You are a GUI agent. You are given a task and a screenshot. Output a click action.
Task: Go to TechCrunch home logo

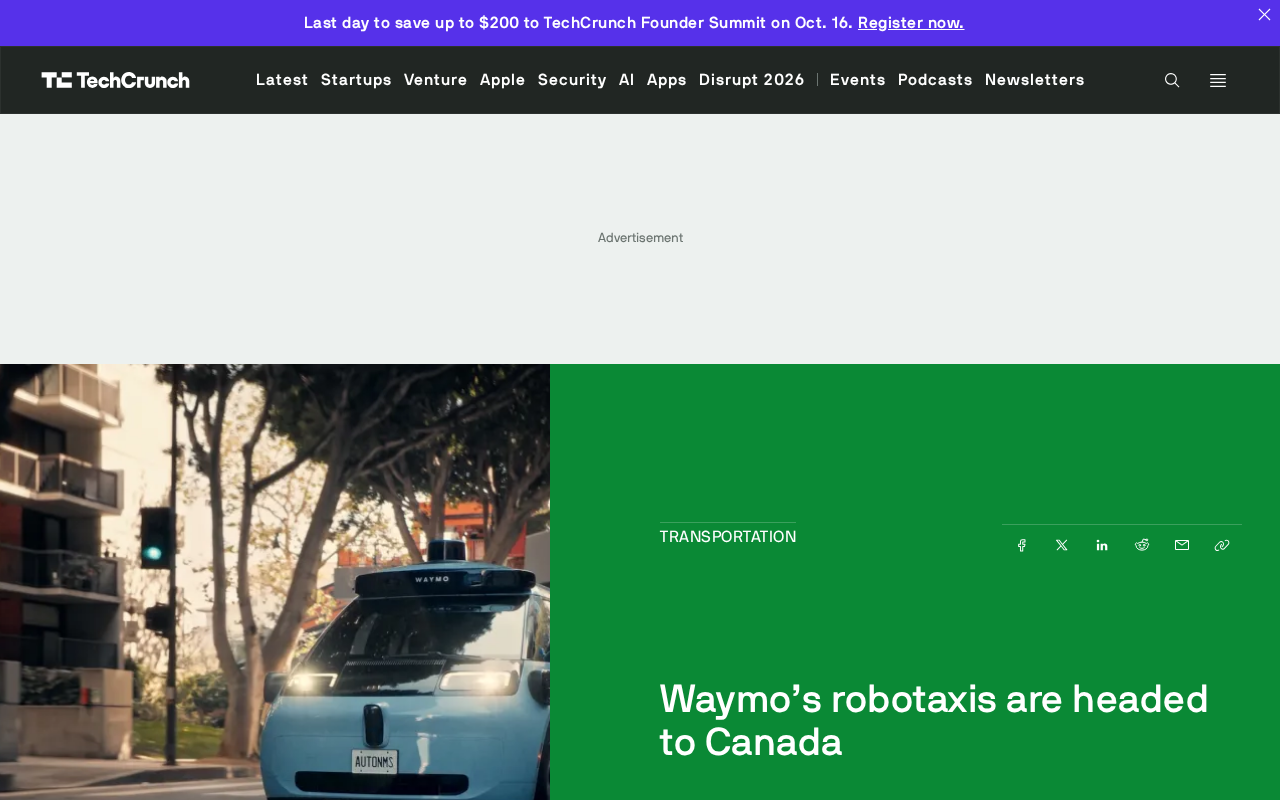tap(116, 80)
